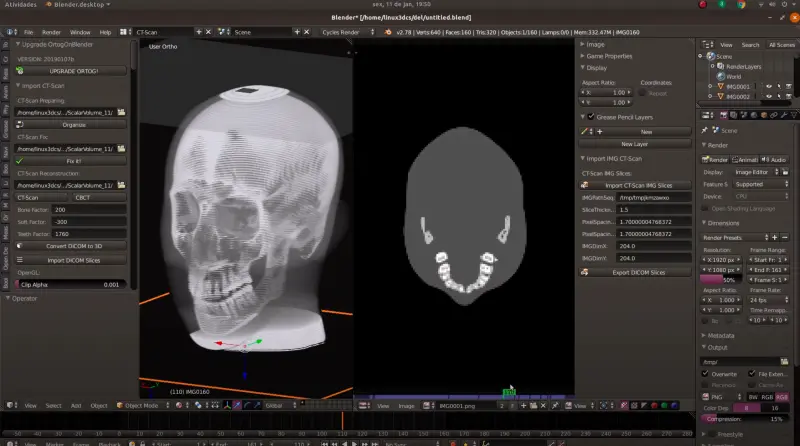Image resolution: width=800 pixels, height=446 pixels.
Task: Open Ubuntu Atividades overview
Action: click(x=21, y=5)
